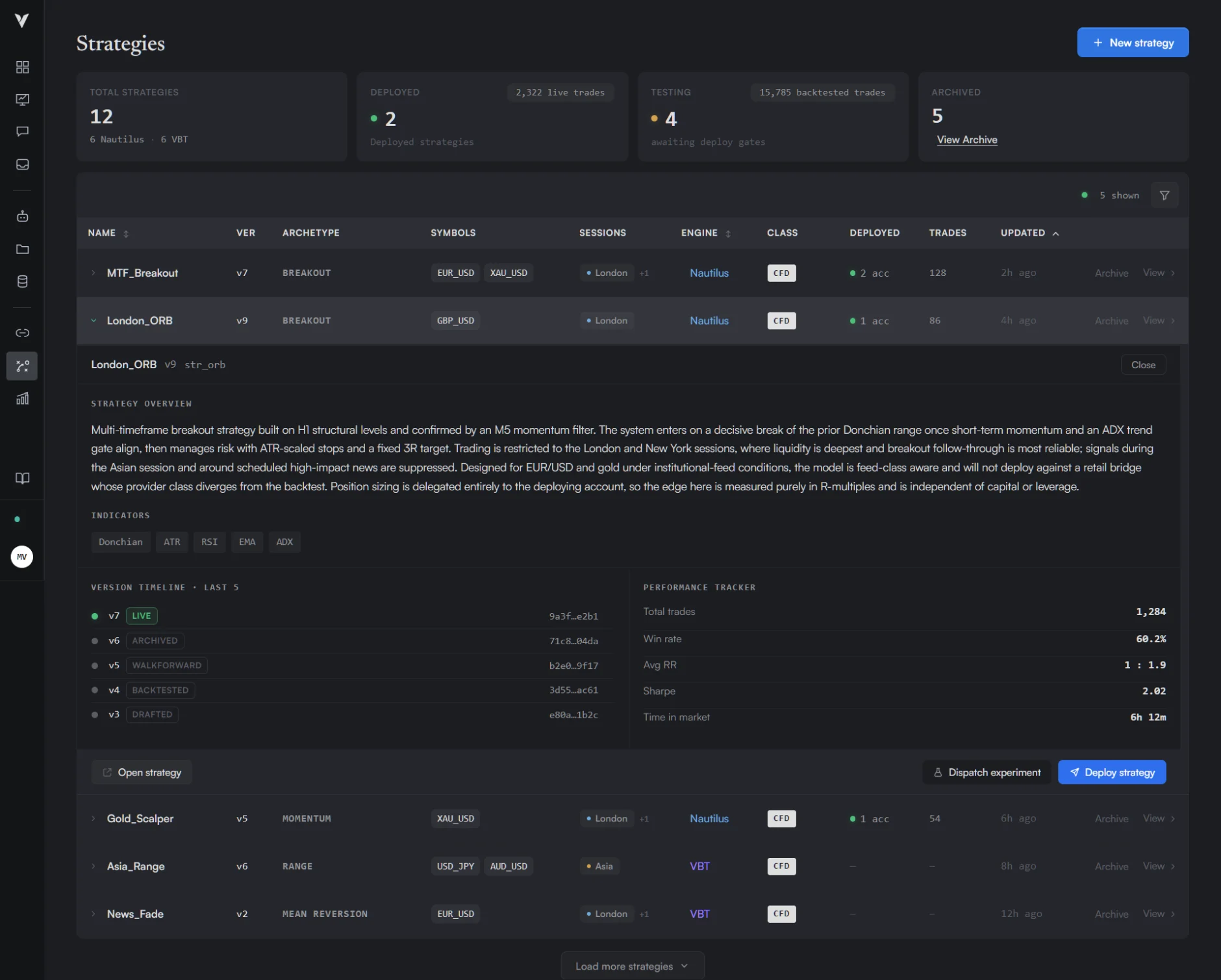The image size is (1221, 980).
Task: Open the monitor chart icon in sidebar
Action: 22,99
